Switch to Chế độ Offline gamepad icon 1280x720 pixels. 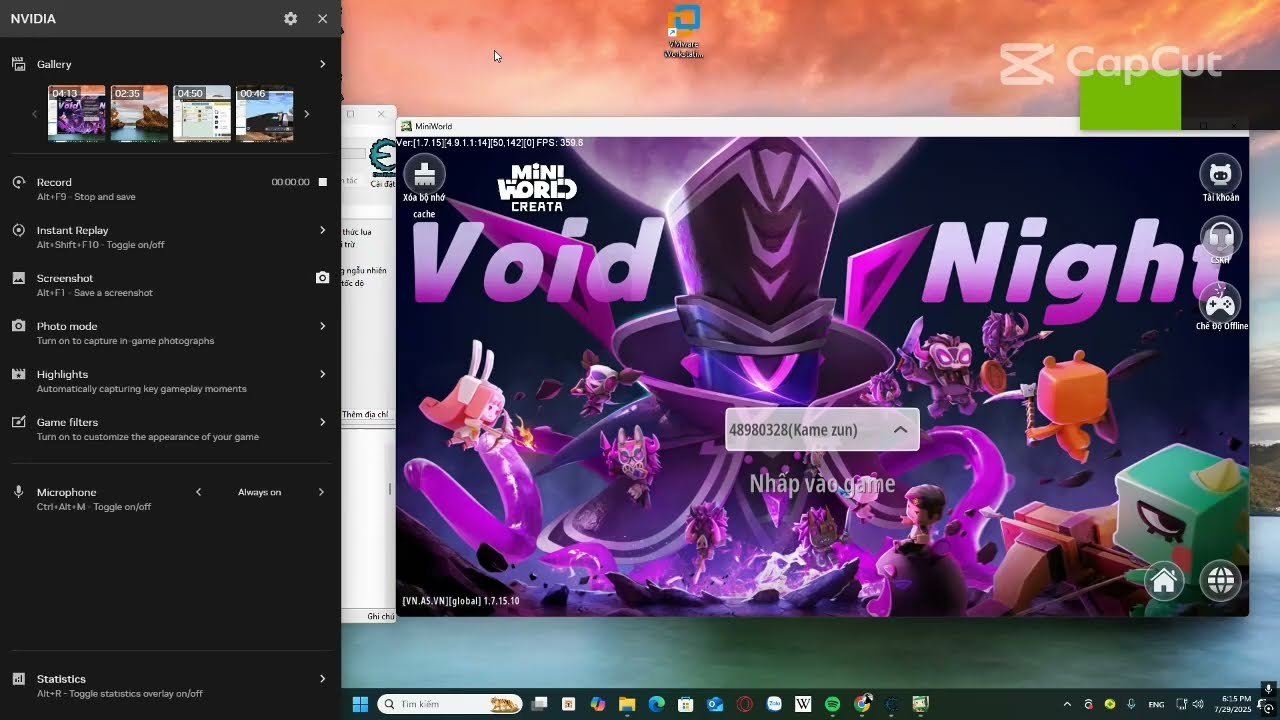click(x=1220, y=303)
